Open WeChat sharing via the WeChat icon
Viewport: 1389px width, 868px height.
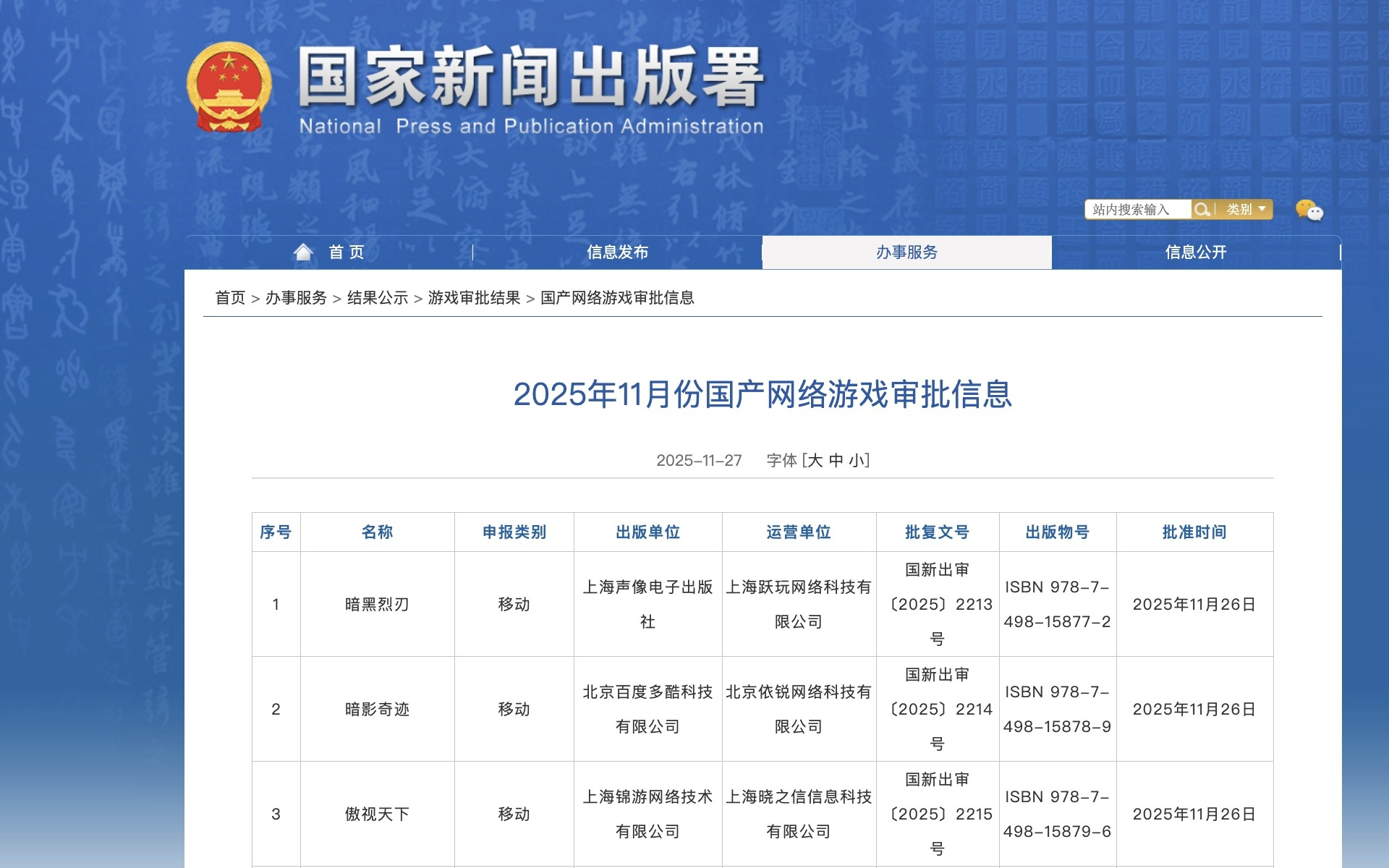tap(1309, 210)
